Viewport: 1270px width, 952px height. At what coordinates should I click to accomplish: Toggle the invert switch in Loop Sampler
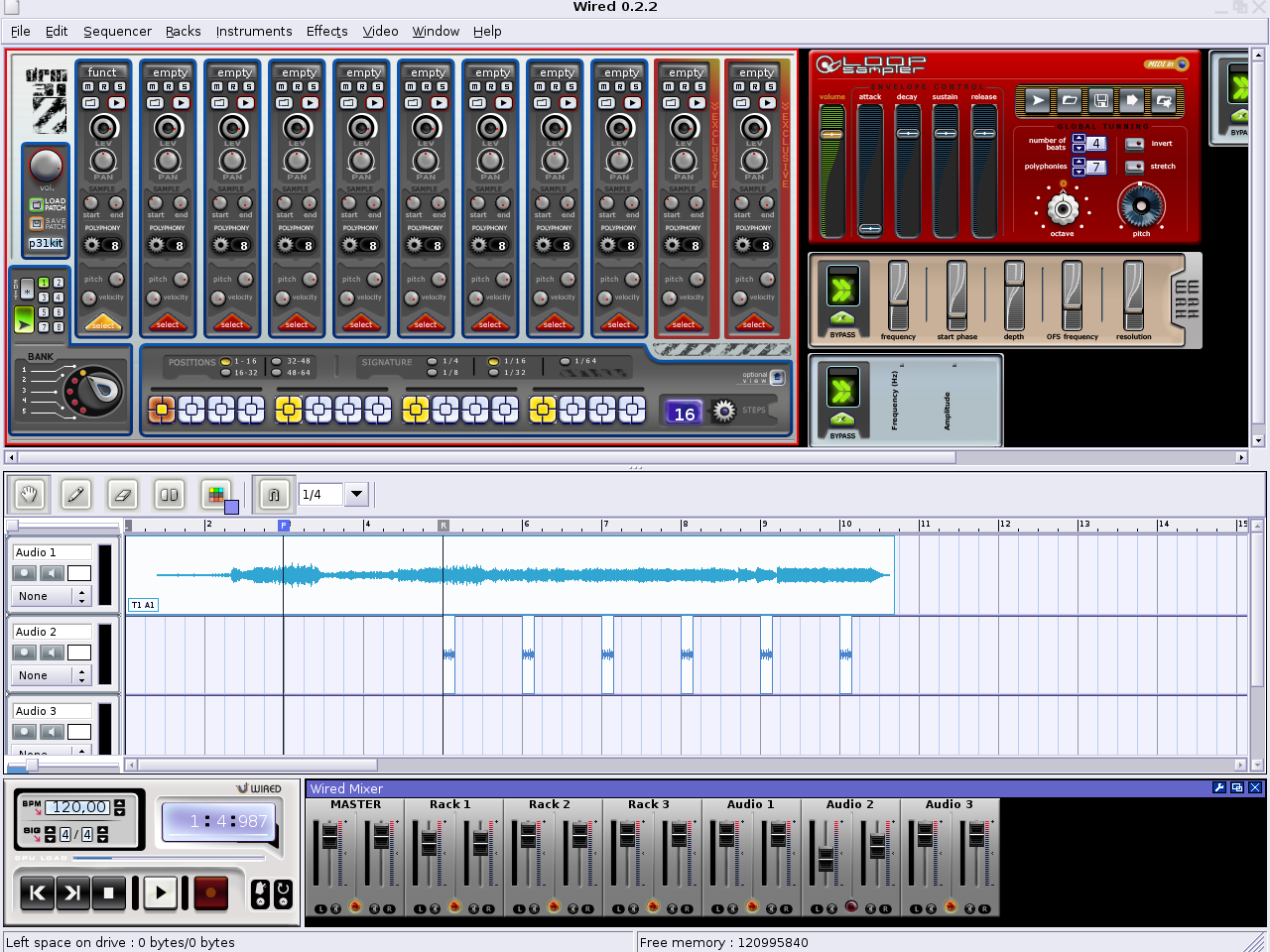(x=1134, y=144)
